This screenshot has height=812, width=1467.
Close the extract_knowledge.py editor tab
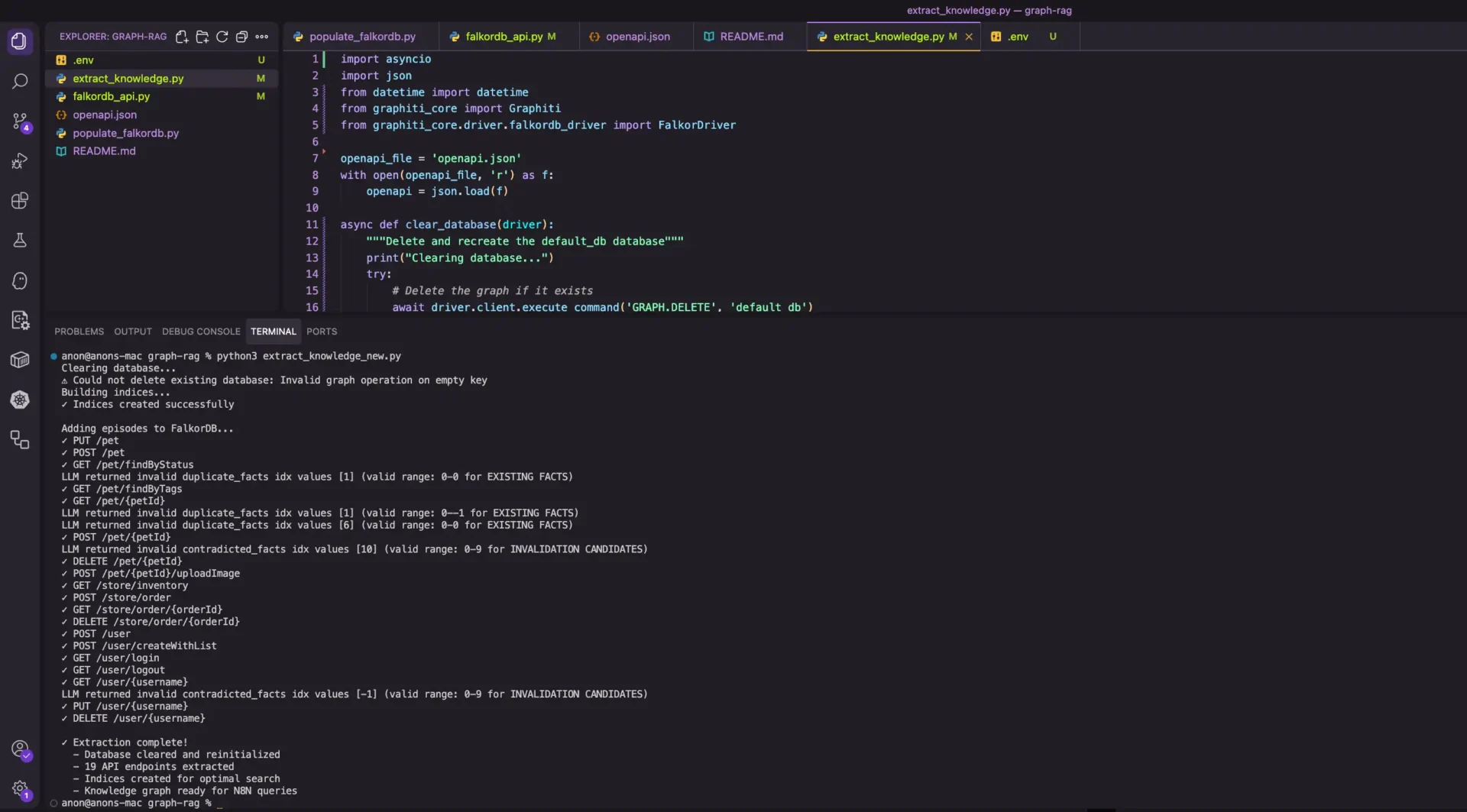pyautogui.click(x=969, y=36)
